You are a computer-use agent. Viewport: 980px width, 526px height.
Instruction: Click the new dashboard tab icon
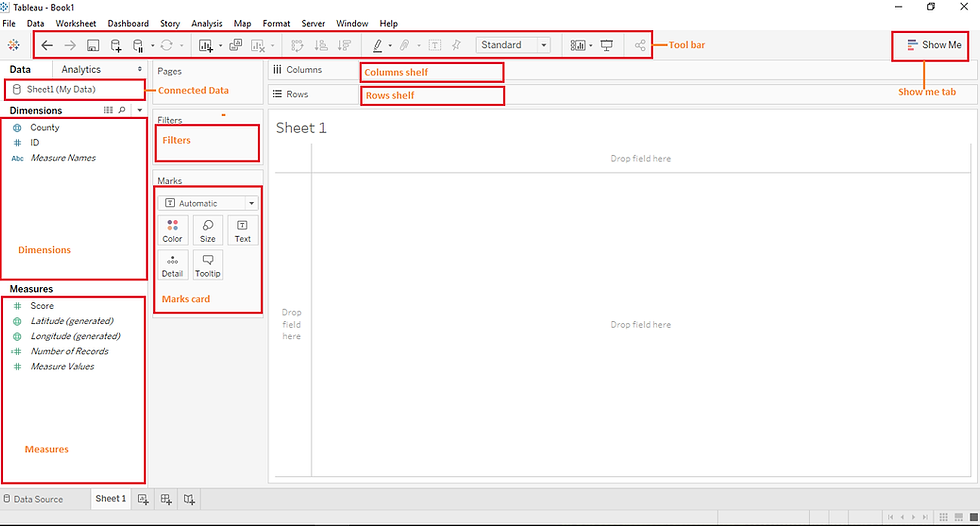(x=166, y=499)
